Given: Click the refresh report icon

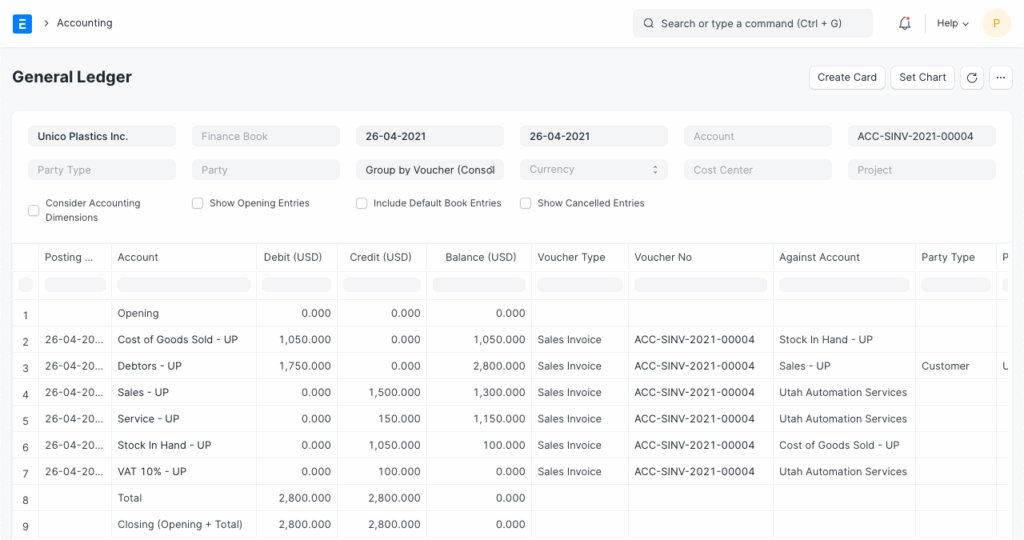Looking at the screenshot, I should (971, 77).
